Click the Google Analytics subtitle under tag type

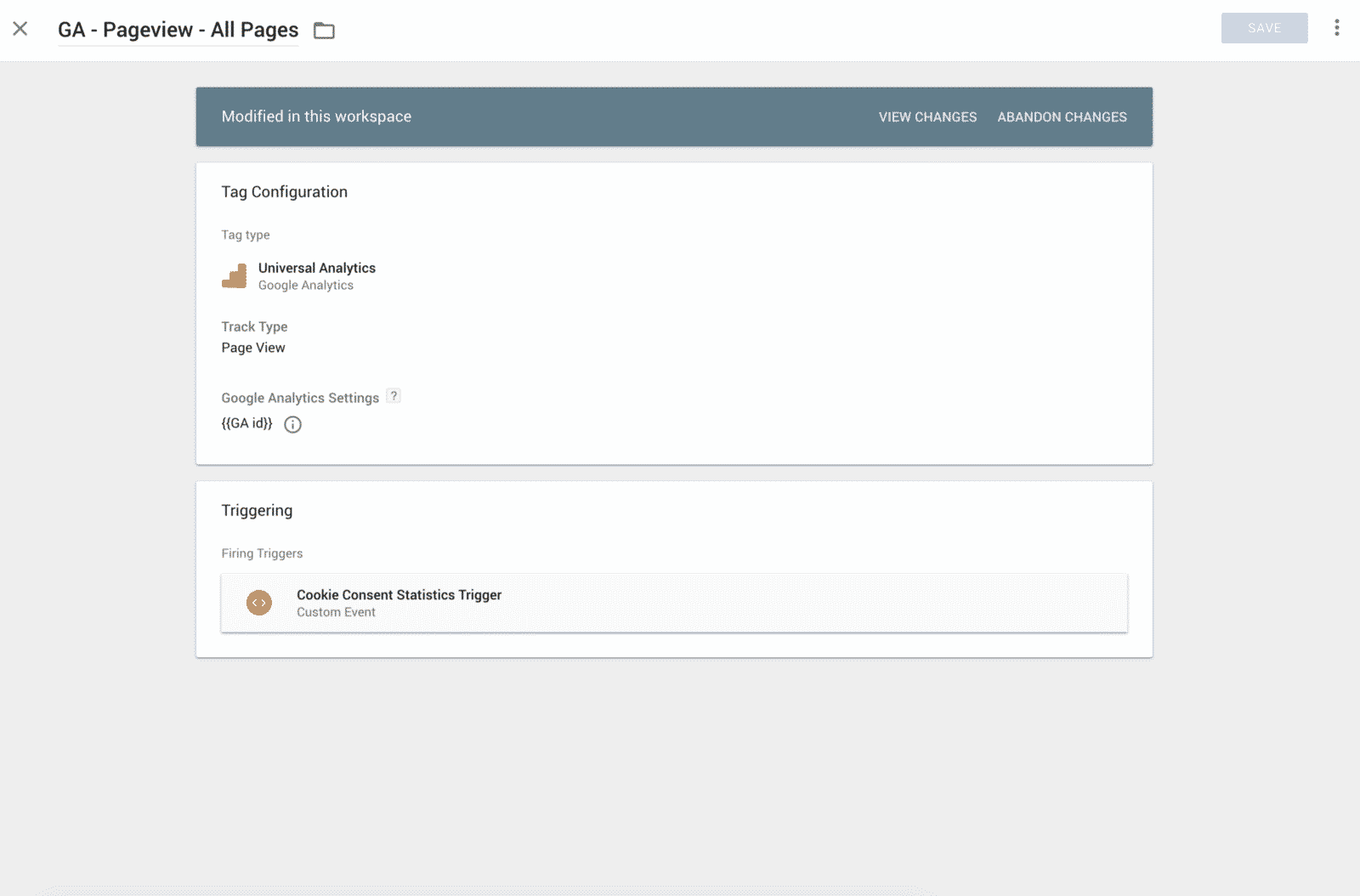click(x=306, y=286)
